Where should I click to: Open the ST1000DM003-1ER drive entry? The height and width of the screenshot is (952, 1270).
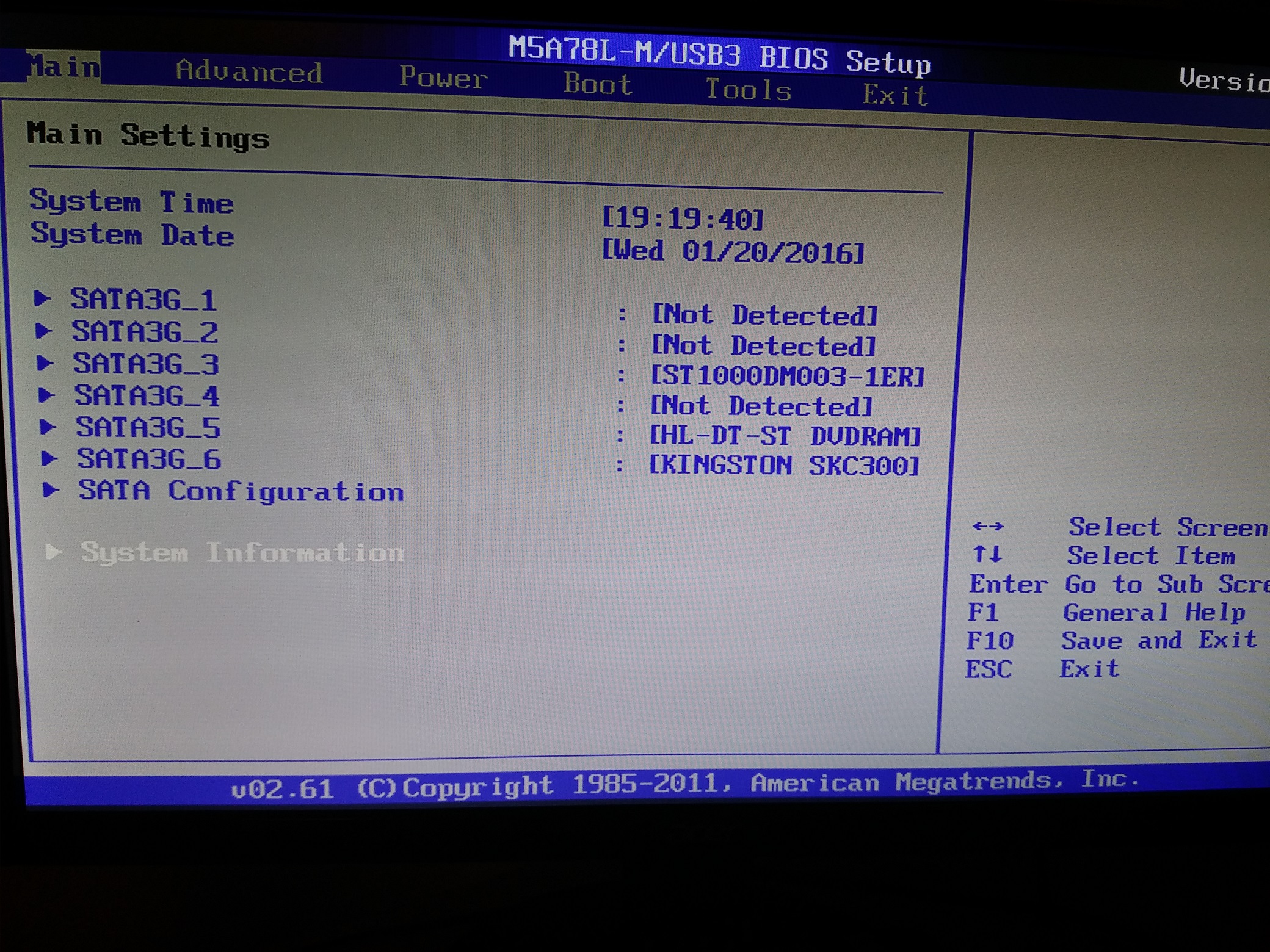point(787,376)
